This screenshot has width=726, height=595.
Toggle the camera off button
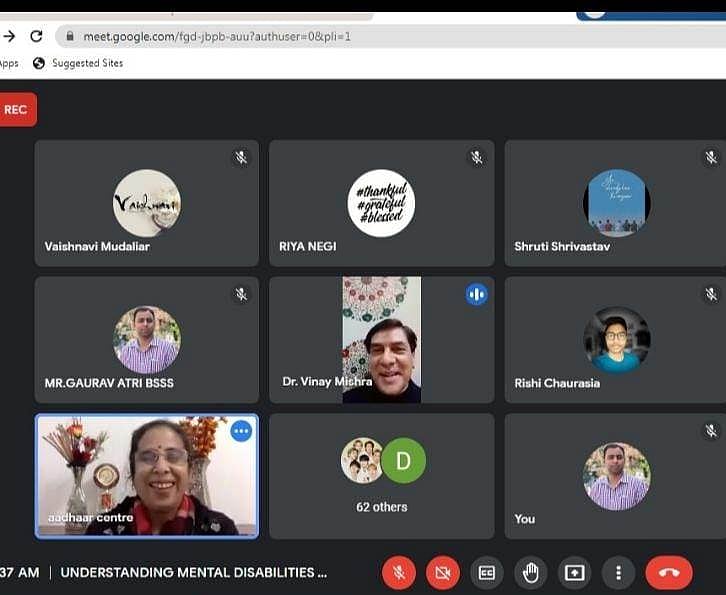(x=442, y=573)
